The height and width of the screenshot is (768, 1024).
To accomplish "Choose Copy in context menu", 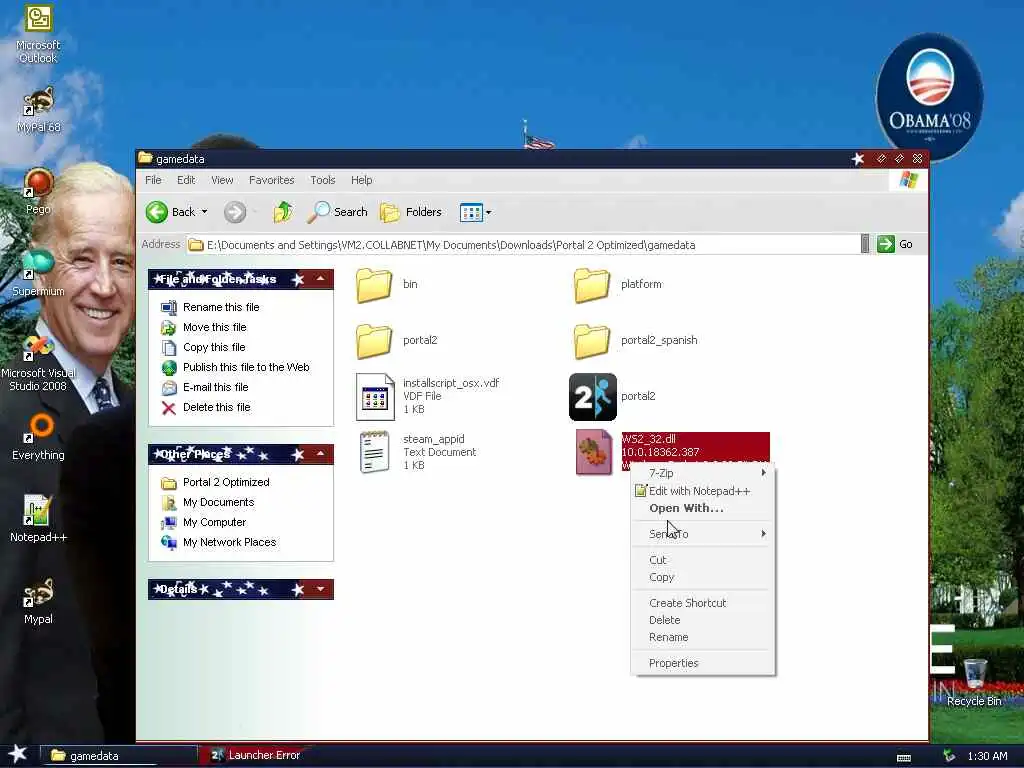I will [x=703, y=577].
